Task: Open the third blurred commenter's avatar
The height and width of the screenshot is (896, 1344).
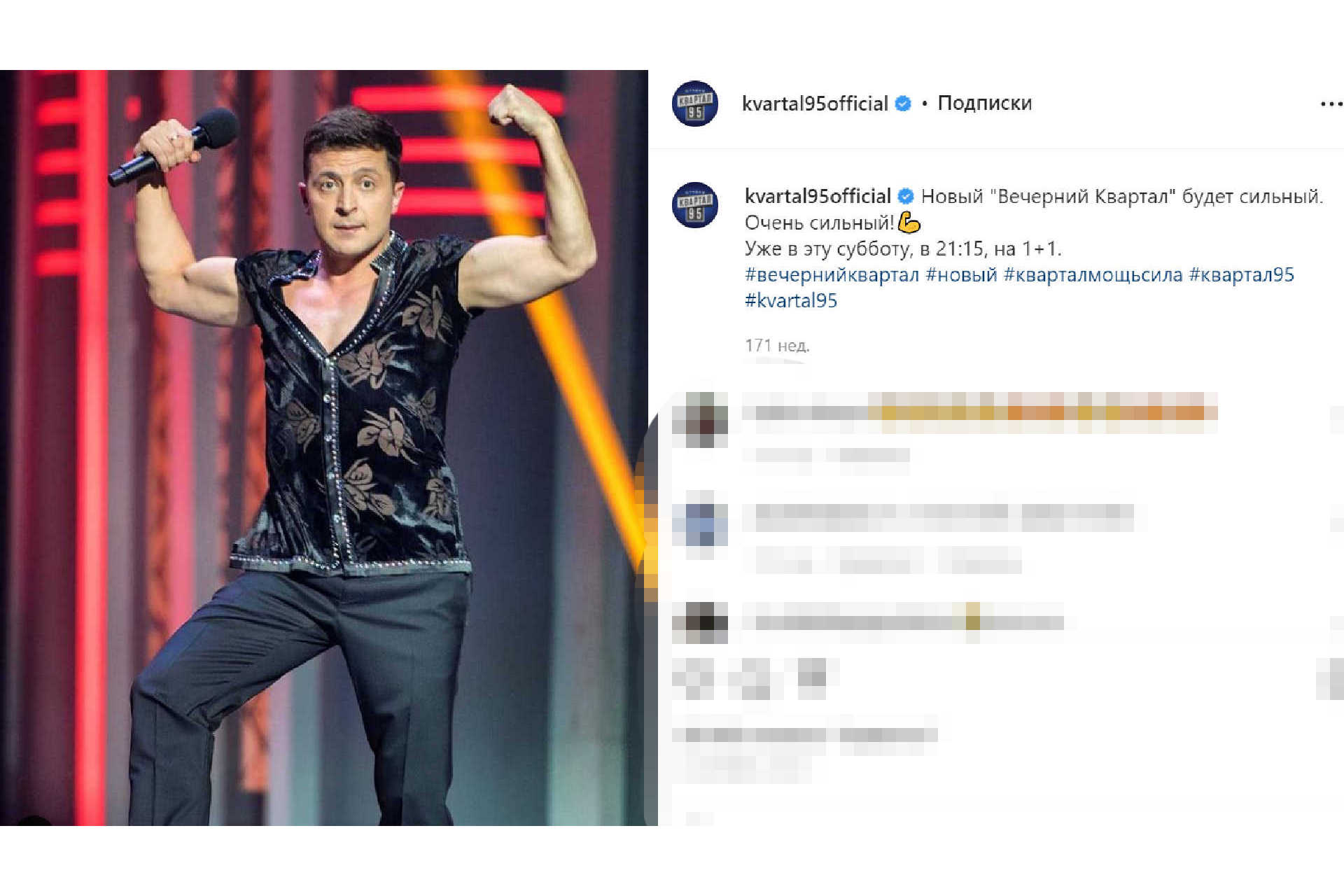Action: coord(700,622)
